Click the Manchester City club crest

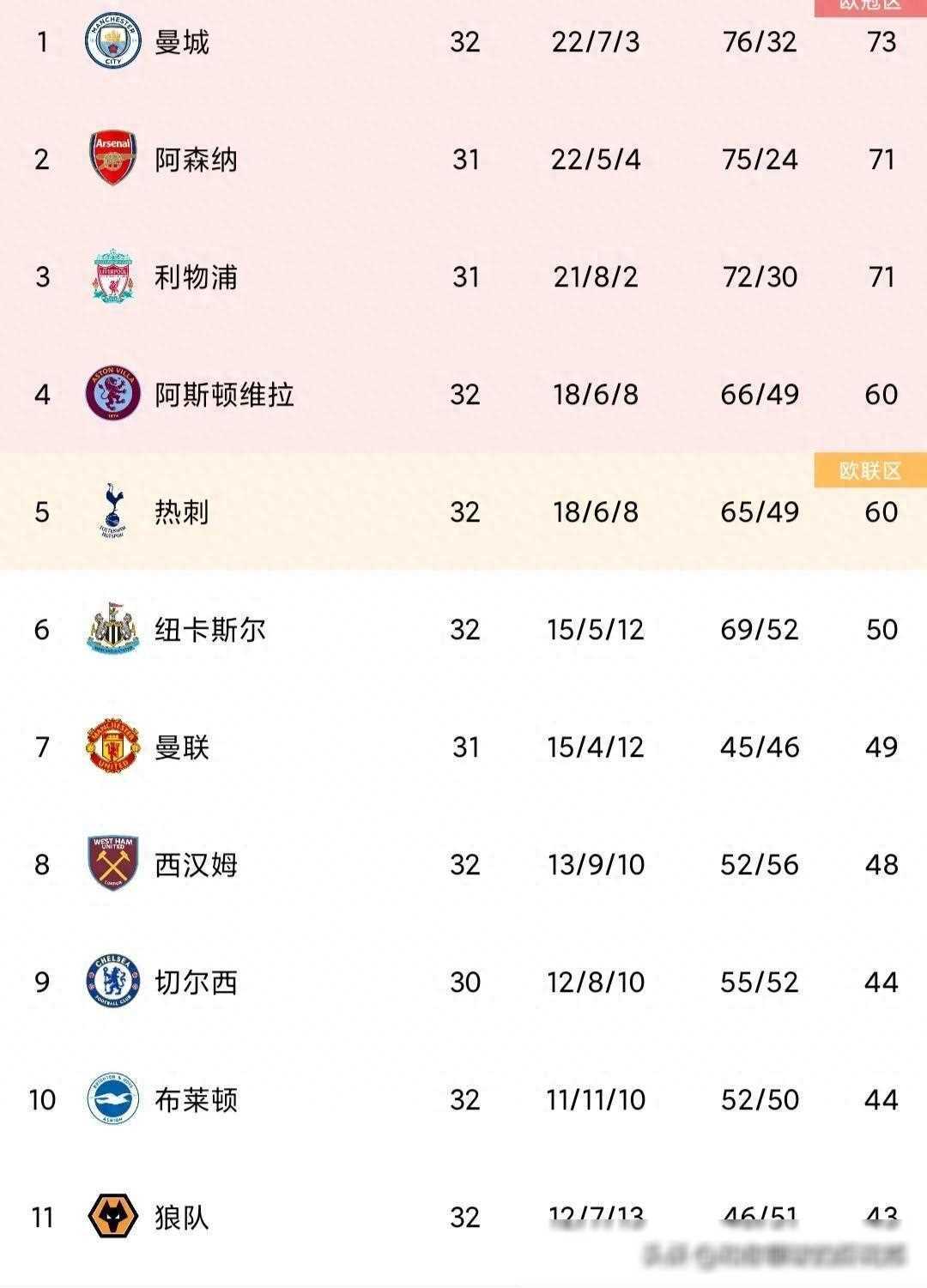point(112,41)
